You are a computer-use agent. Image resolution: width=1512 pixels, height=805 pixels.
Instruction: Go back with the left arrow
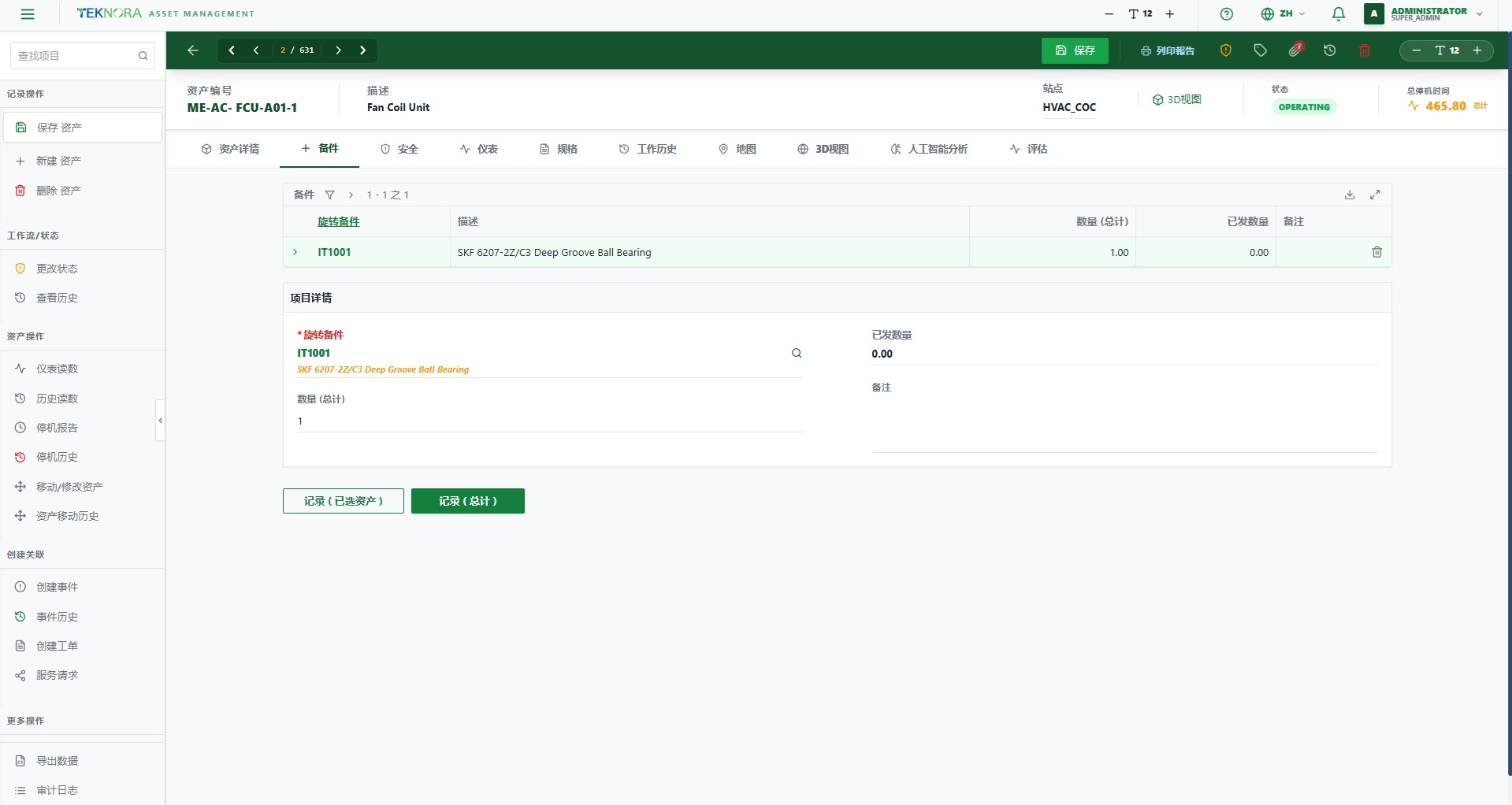(193, 50)
